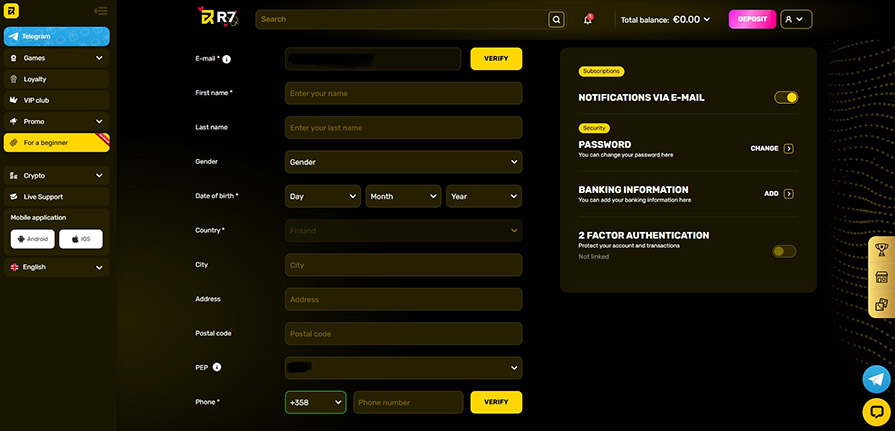Click the R7 logo

coord(219,17)
